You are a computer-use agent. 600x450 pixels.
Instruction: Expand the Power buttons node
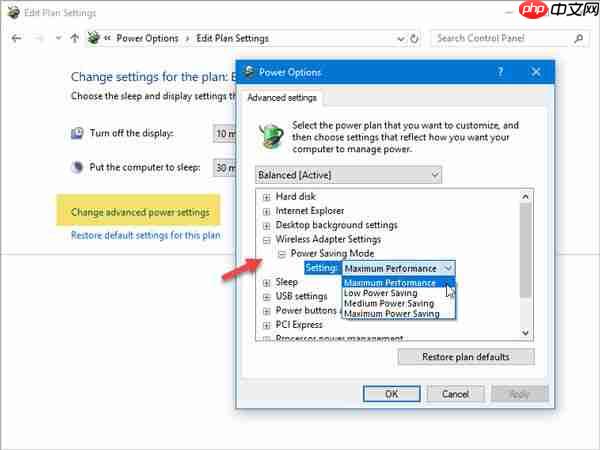tap(267, 311)
